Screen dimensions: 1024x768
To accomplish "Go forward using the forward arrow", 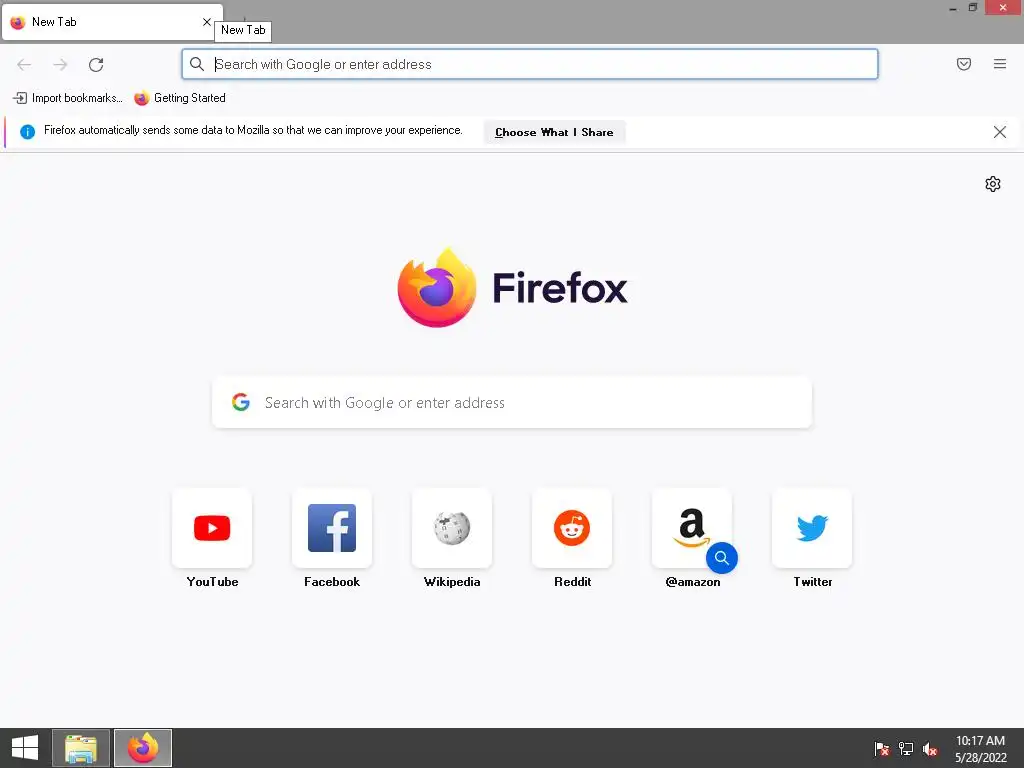I will click(60, 65).
